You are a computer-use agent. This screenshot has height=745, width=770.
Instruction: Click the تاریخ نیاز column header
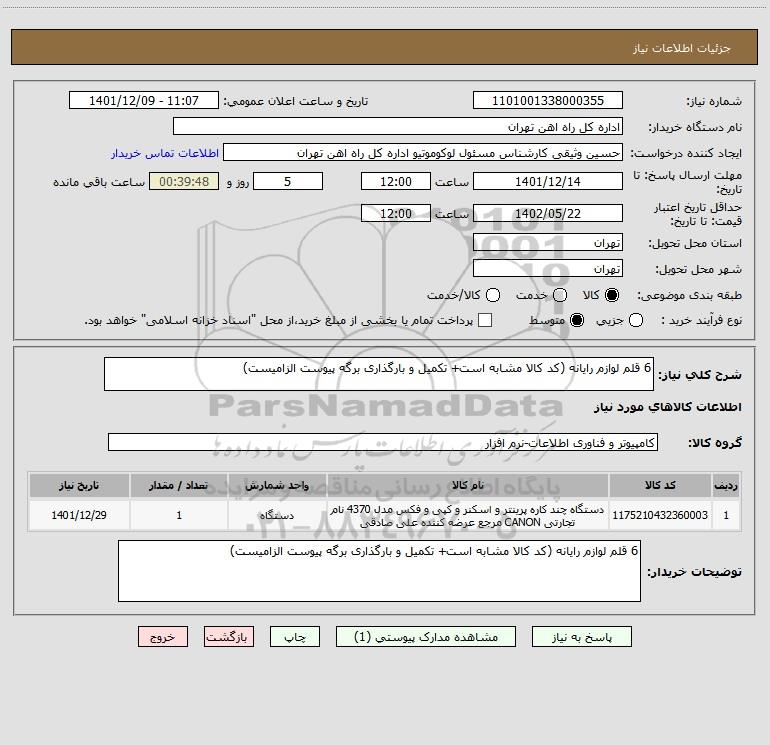click(79, 485)
